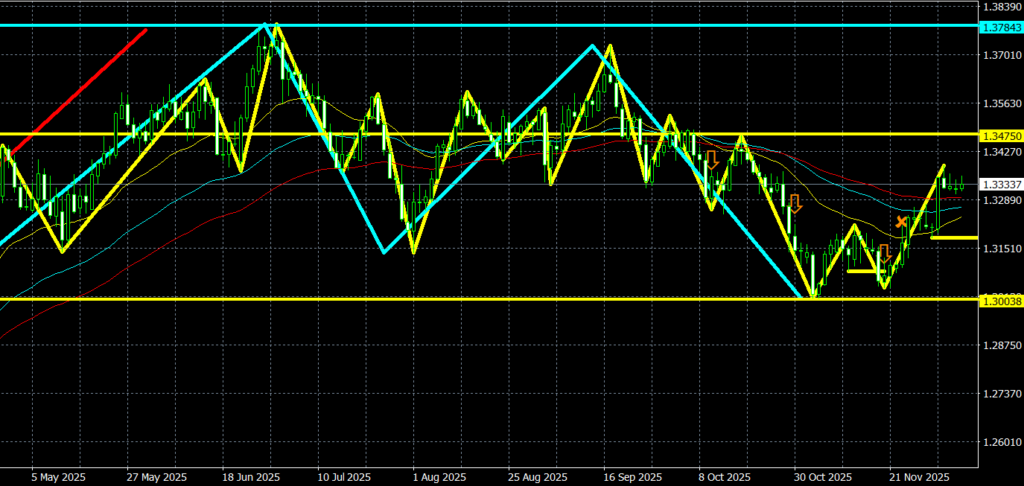Click the 1.26010 price axis label
The height and width of the screenshot is (486, 1024).
[x=1000, y=442]
